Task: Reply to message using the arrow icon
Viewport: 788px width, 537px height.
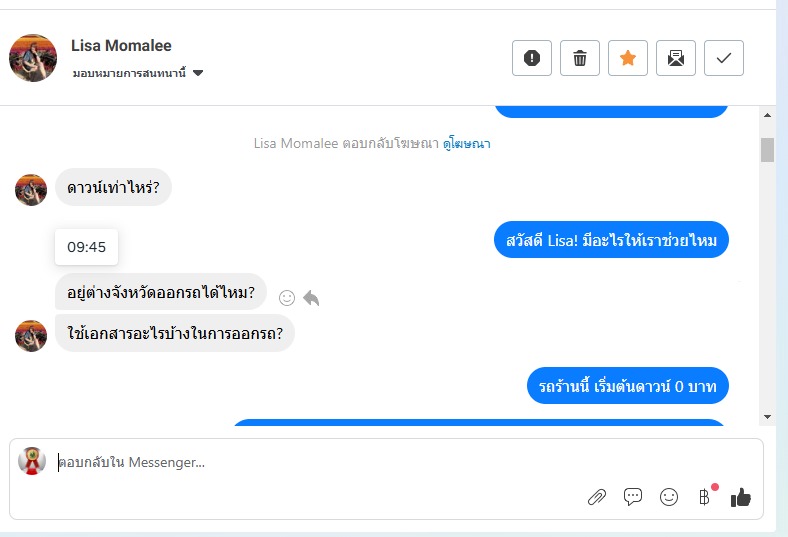Action: click(311, 297)
